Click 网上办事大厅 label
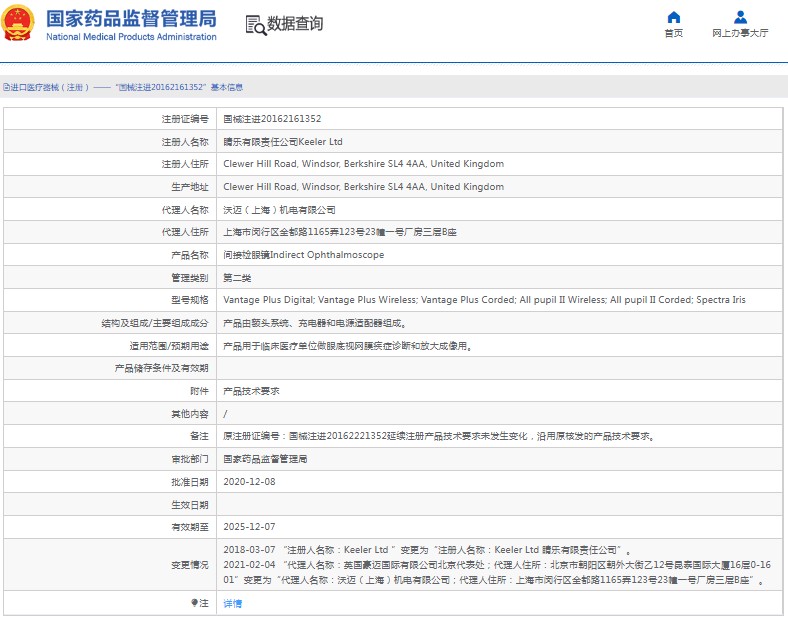This screenshot has height=621, width=788. pyautogui.click(x=740, y=33)
